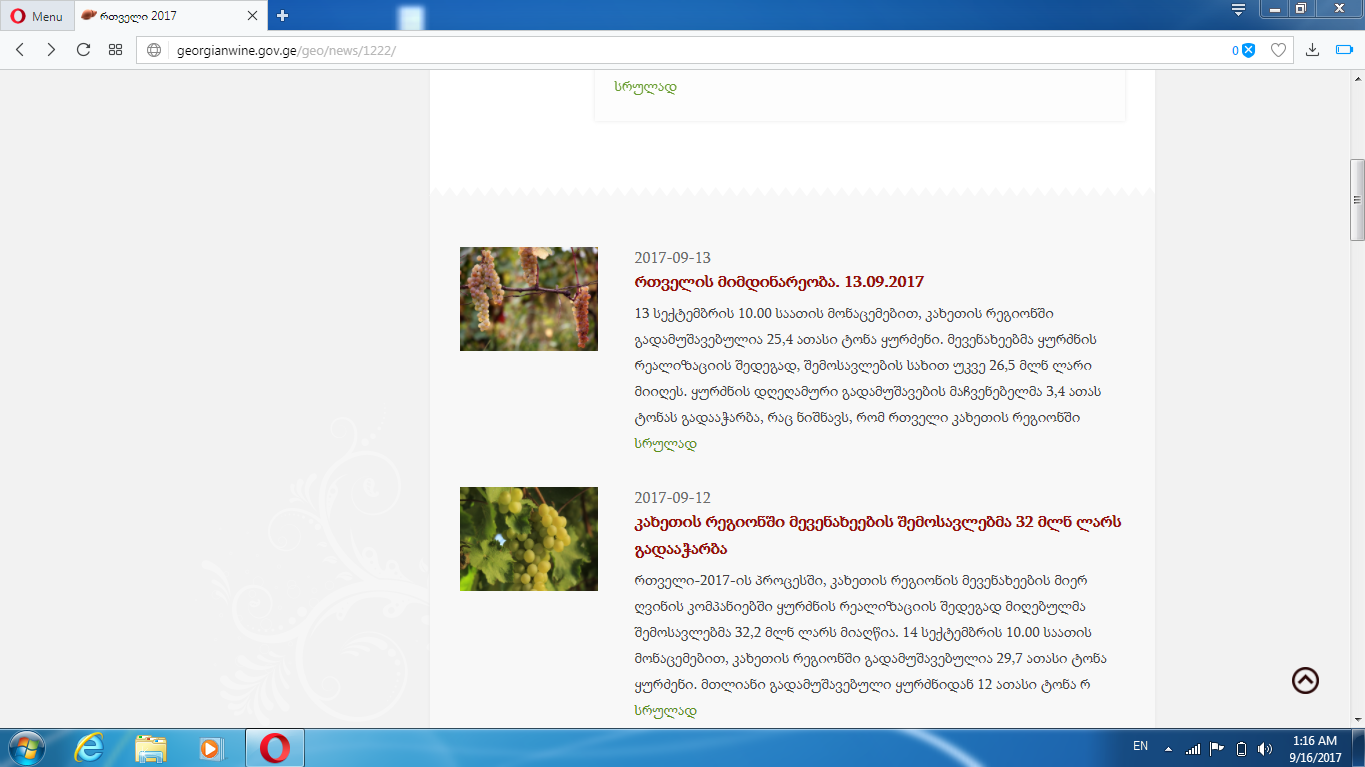Click the date 2017-09-13
The image size is (1365, 767).
tap(673, 258)
